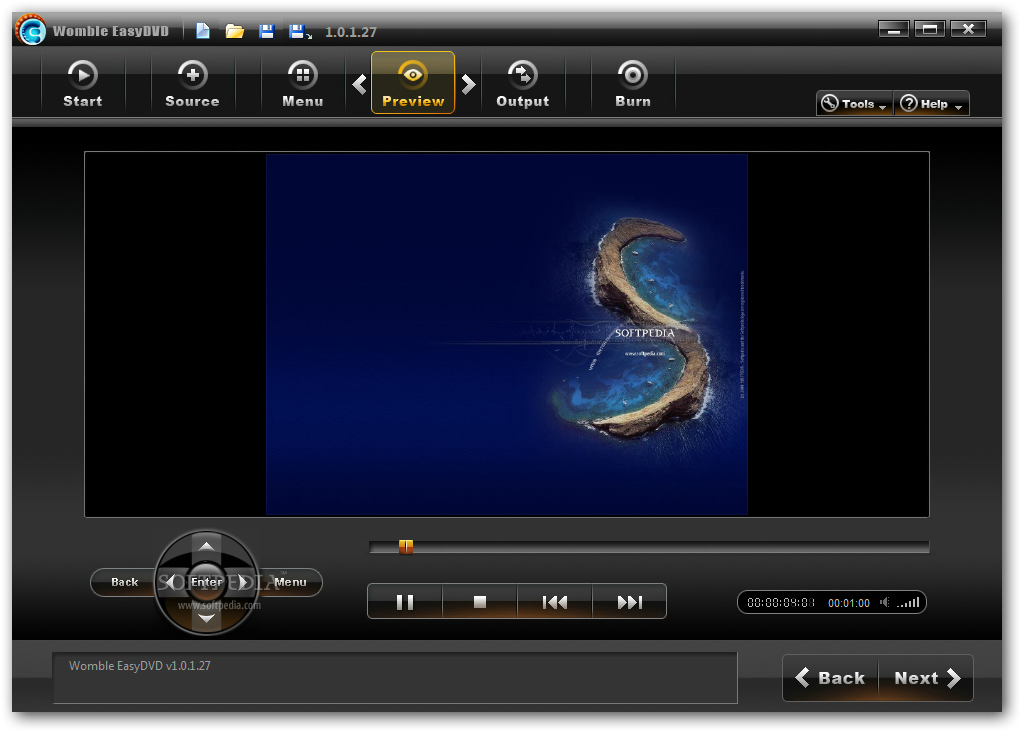Stop the preview playback
The height and width of the screenshot is (732, 1022).
pyautogui.click(x=480, y=602)
